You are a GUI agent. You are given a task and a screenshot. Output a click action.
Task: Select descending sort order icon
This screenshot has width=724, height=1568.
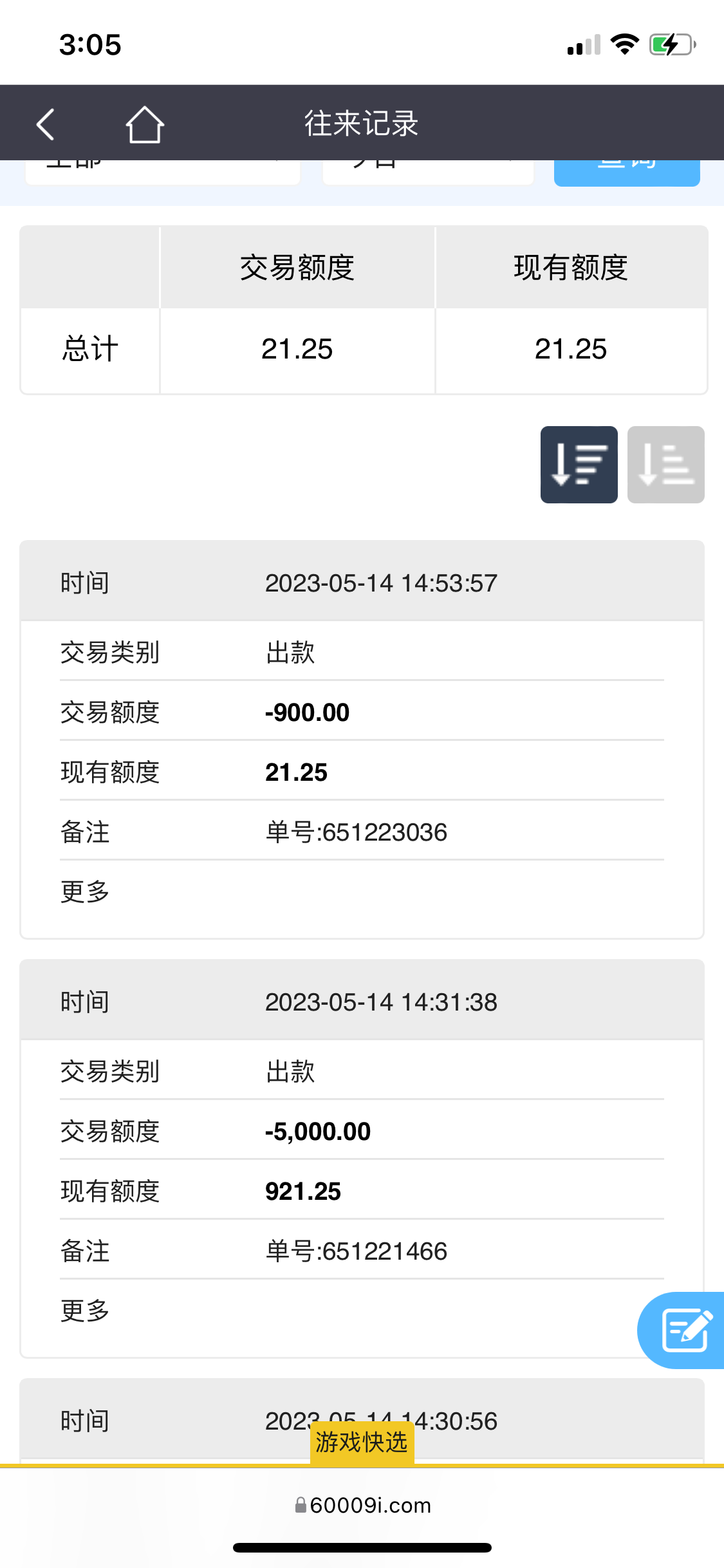tap(579, 464)
